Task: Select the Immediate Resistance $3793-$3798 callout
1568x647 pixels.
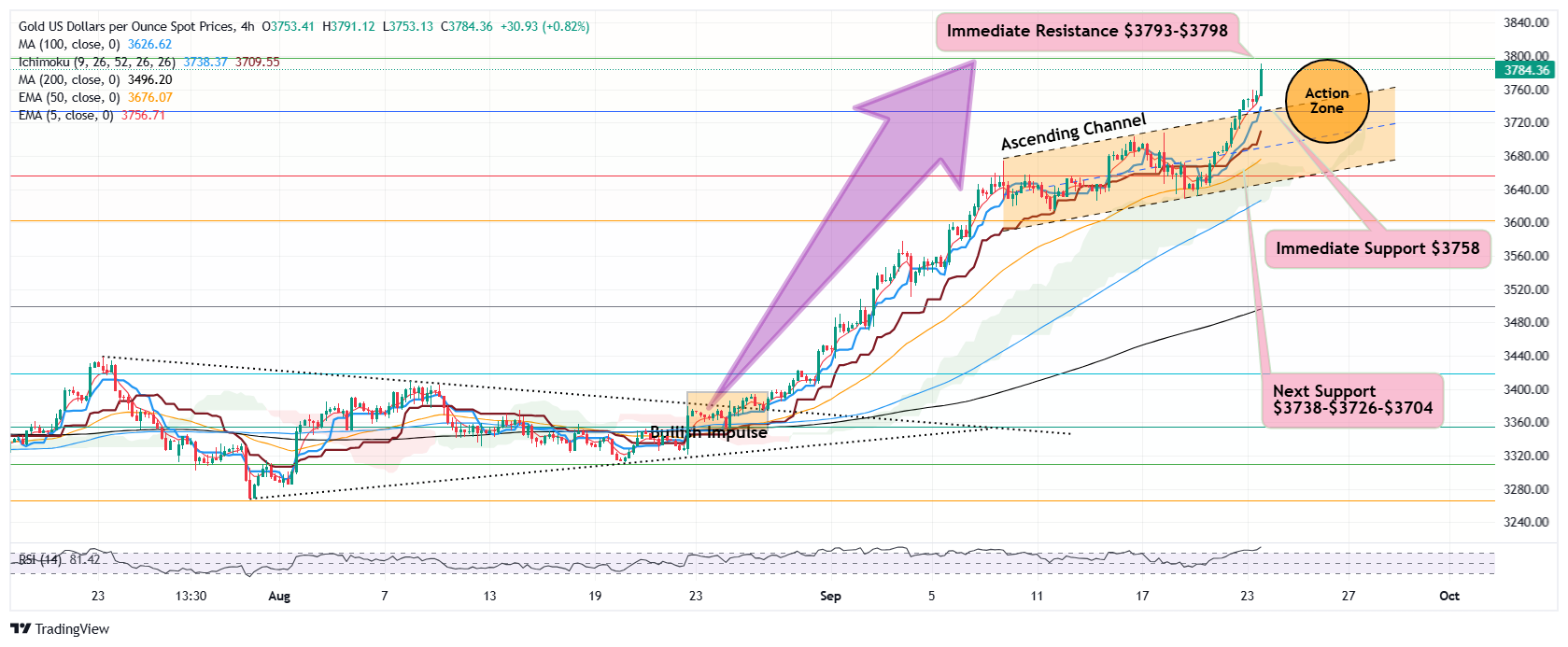Action: pyautogui.click(x=1087, y=31)
